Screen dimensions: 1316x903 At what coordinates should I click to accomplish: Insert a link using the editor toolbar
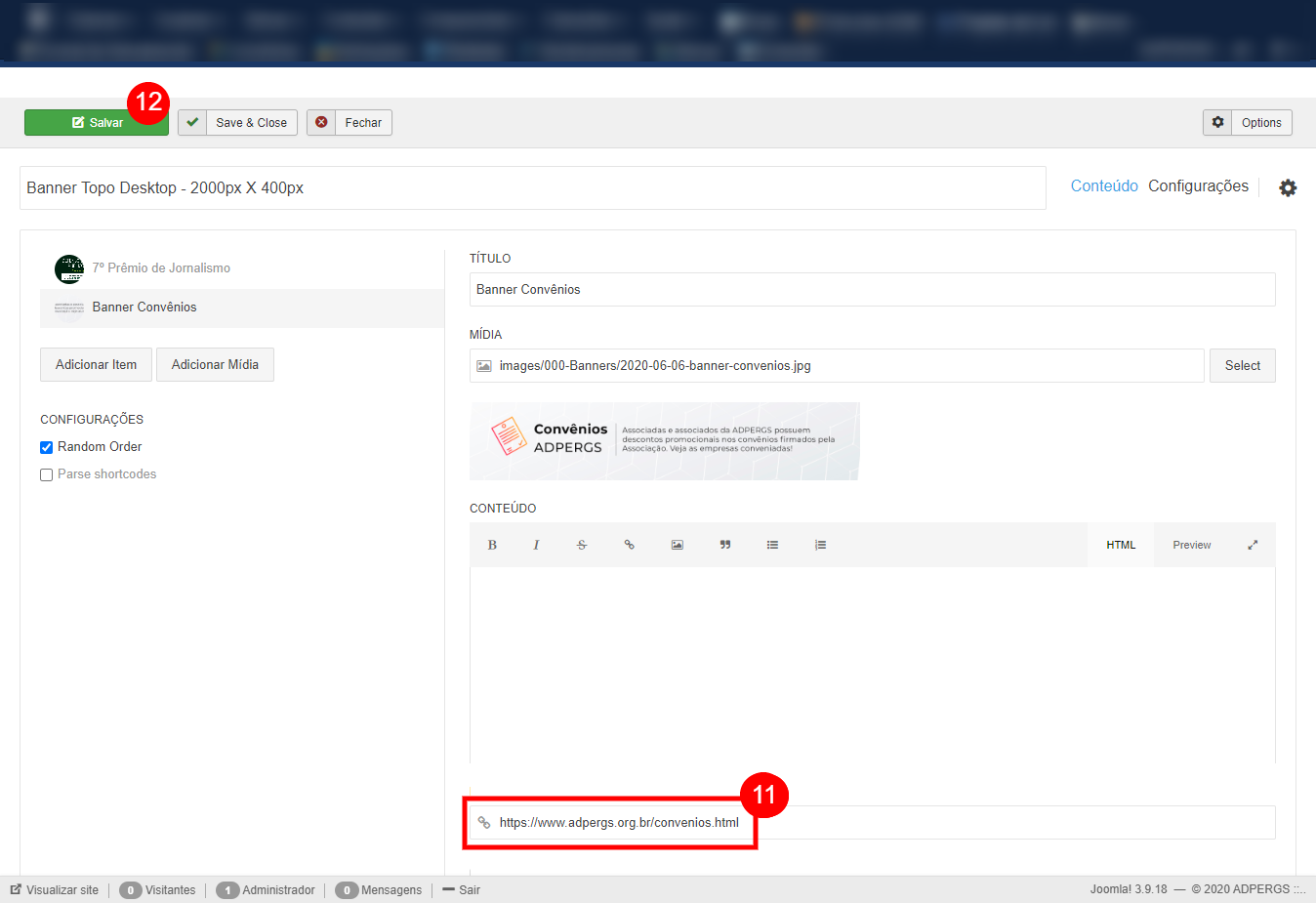tap(630, 545)
